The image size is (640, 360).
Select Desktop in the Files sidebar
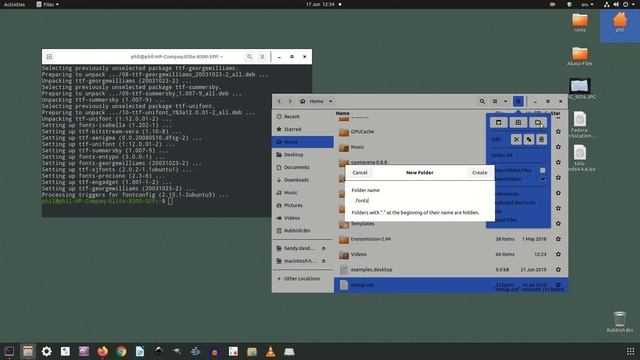303,154
